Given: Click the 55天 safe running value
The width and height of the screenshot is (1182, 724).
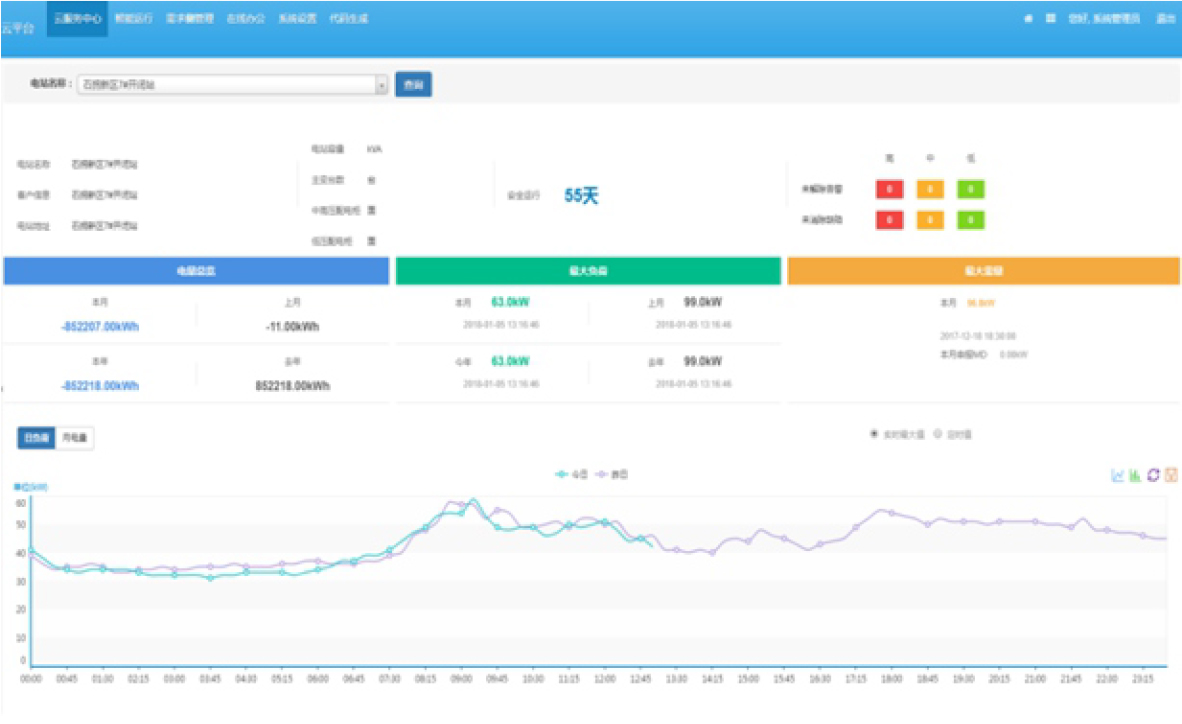Looking at the screenshot, I should tap(580, 196).
